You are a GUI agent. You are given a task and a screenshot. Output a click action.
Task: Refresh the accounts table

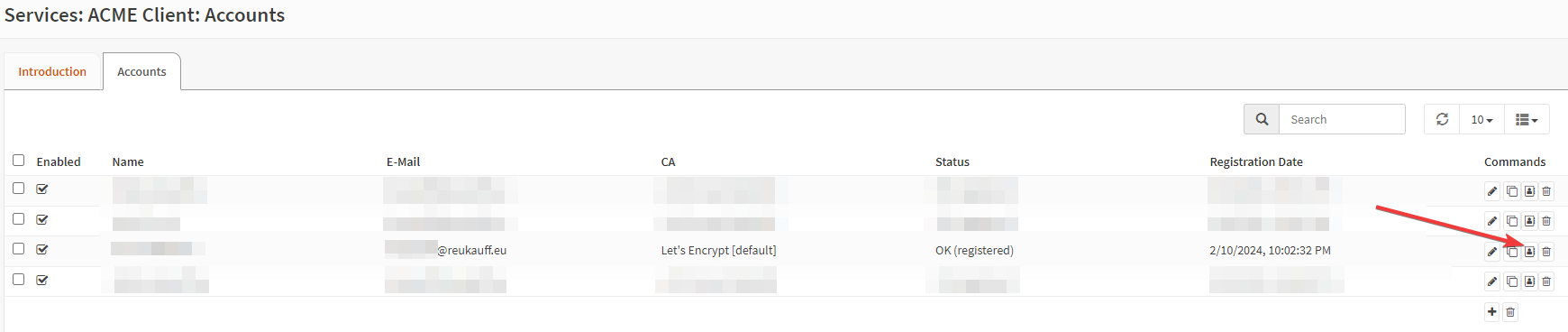pos(1442,119)
